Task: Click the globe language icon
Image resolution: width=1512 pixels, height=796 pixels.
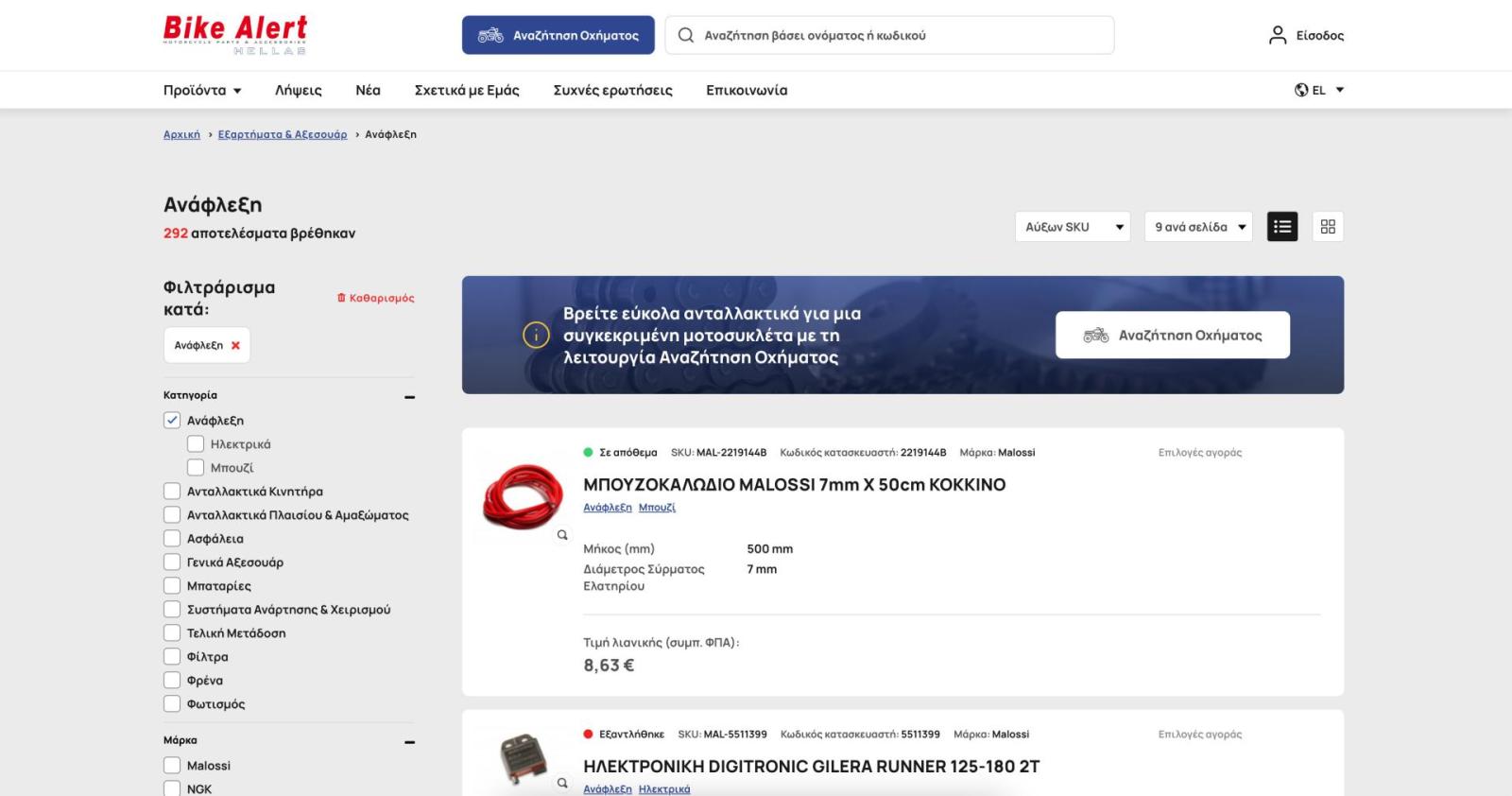Action: click(1301, 90)
